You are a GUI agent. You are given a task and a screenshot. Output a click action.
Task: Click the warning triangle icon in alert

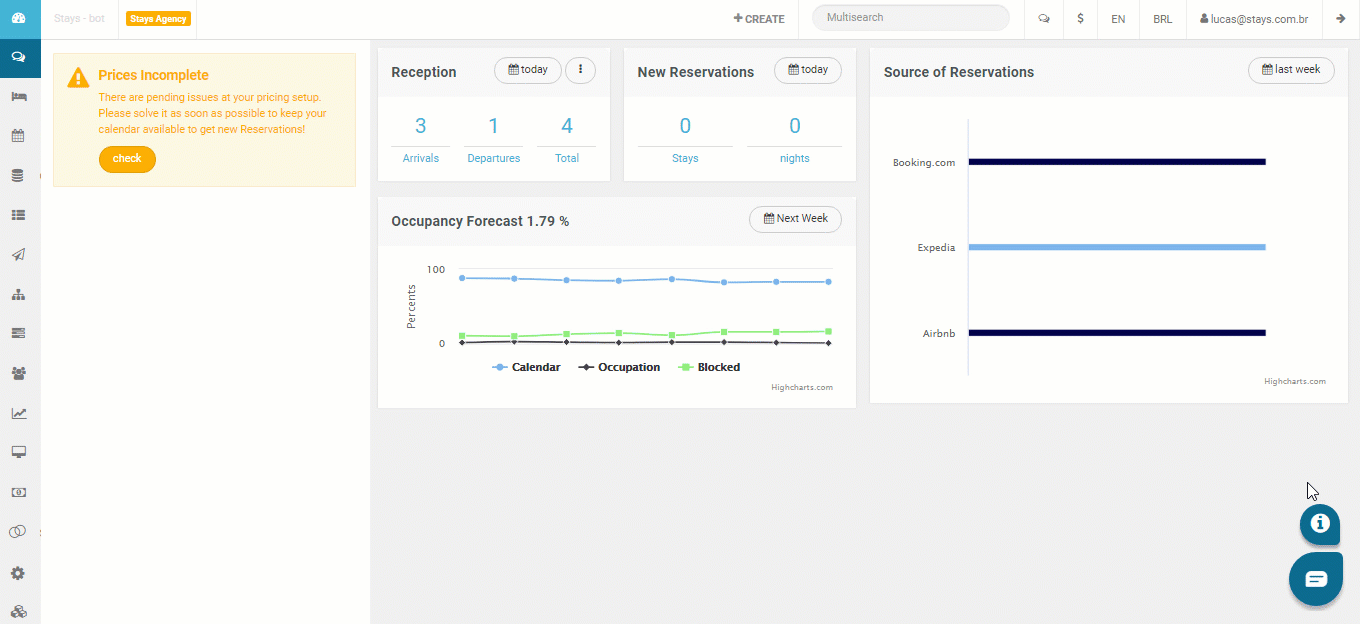[78, 78]
